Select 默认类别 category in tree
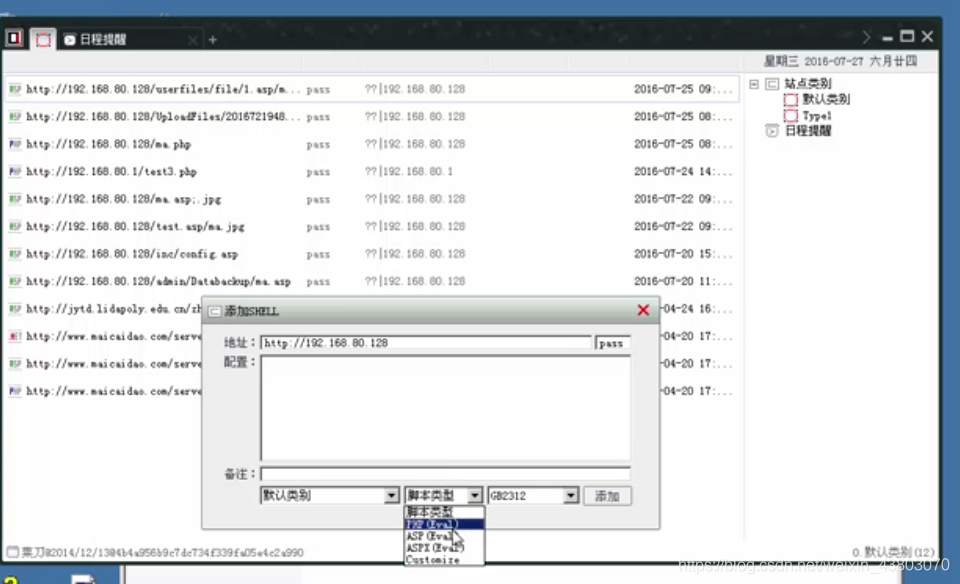This screenshot has width=960, height=584. (826, 99)
